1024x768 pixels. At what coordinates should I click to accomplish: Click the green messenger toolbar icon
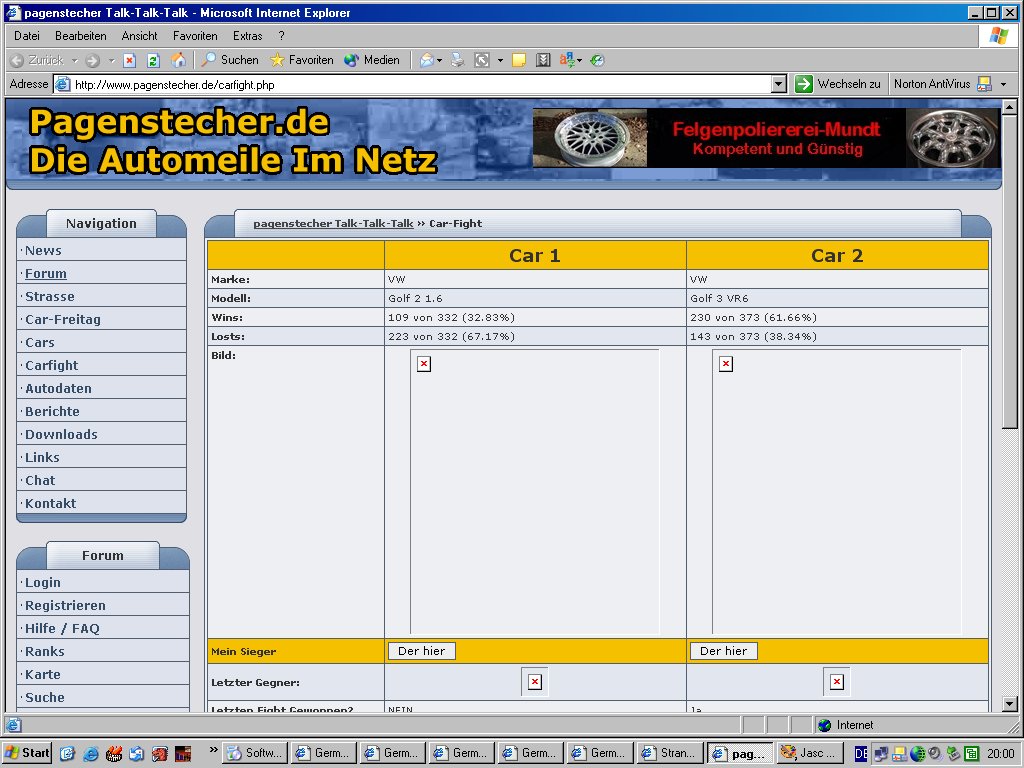click(x=597, y=61)
